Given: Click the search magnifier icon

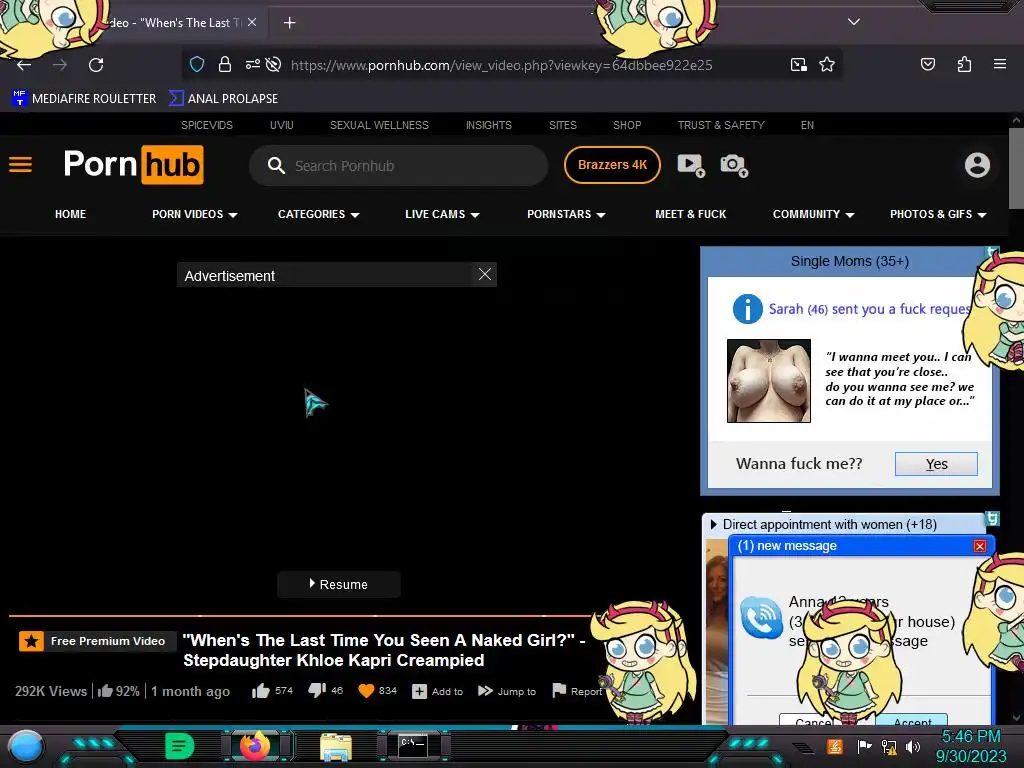Looking at the screenshot, I should click(x=276, y=165).
